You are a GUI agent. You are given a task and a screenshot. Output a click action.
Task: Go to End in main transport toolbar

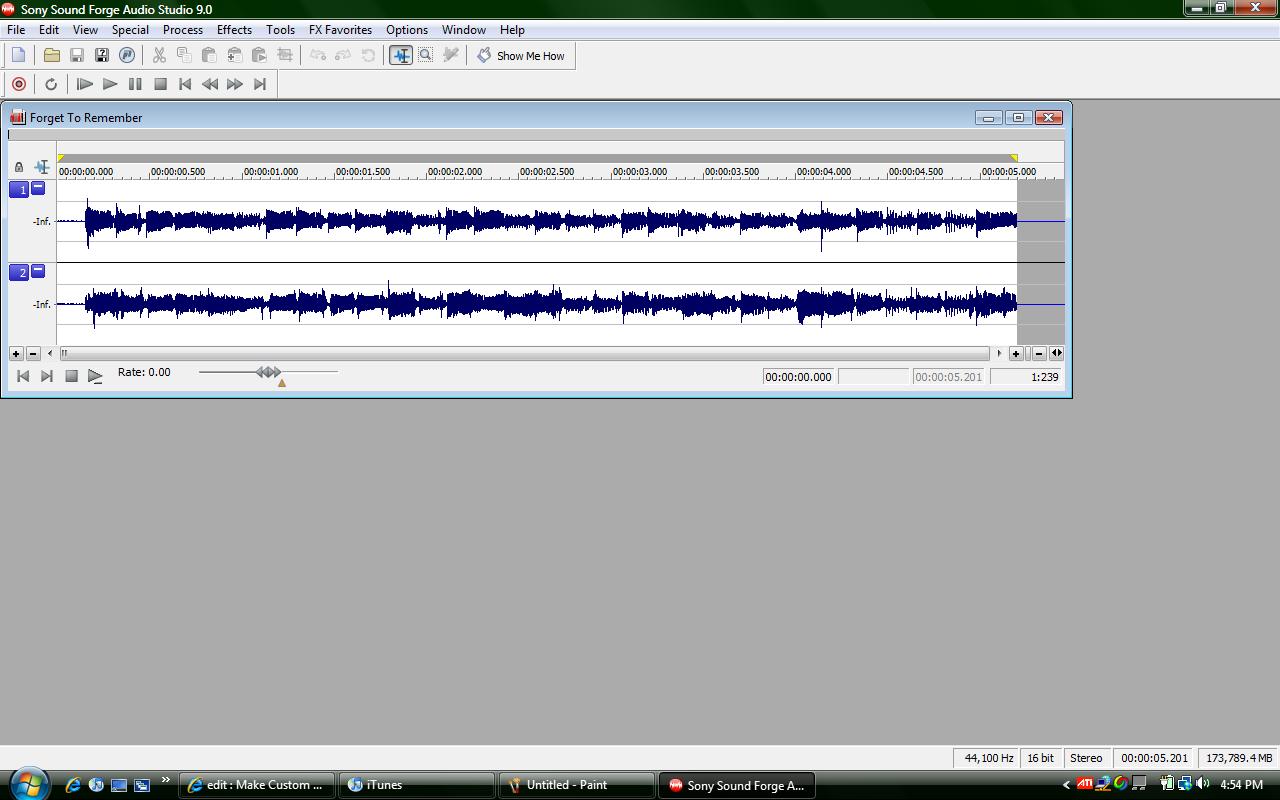260,84
